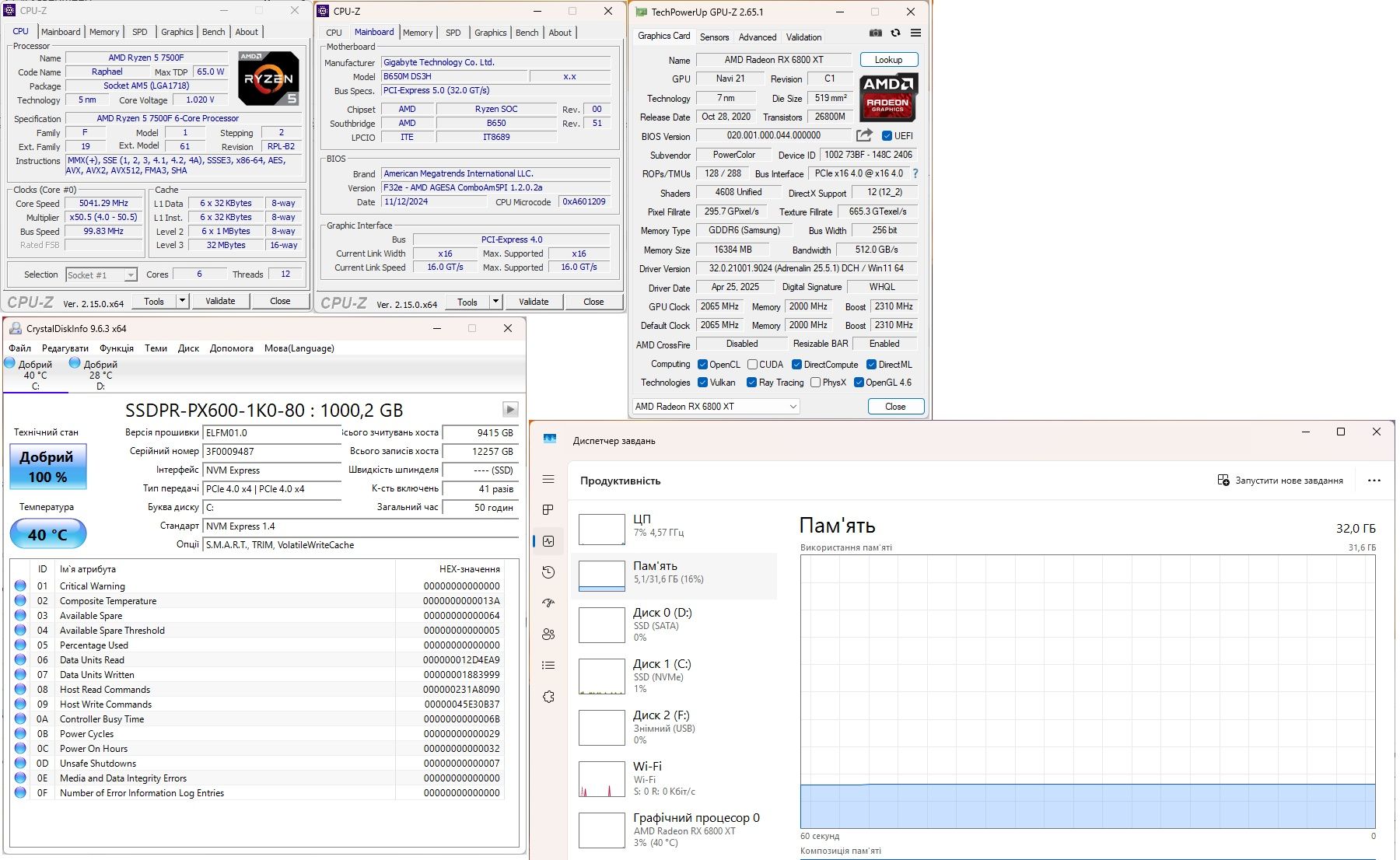Toggle the OpenGL 4.6 checkbox
Viewport: 1400px width, 860px height.
point(859,383)
